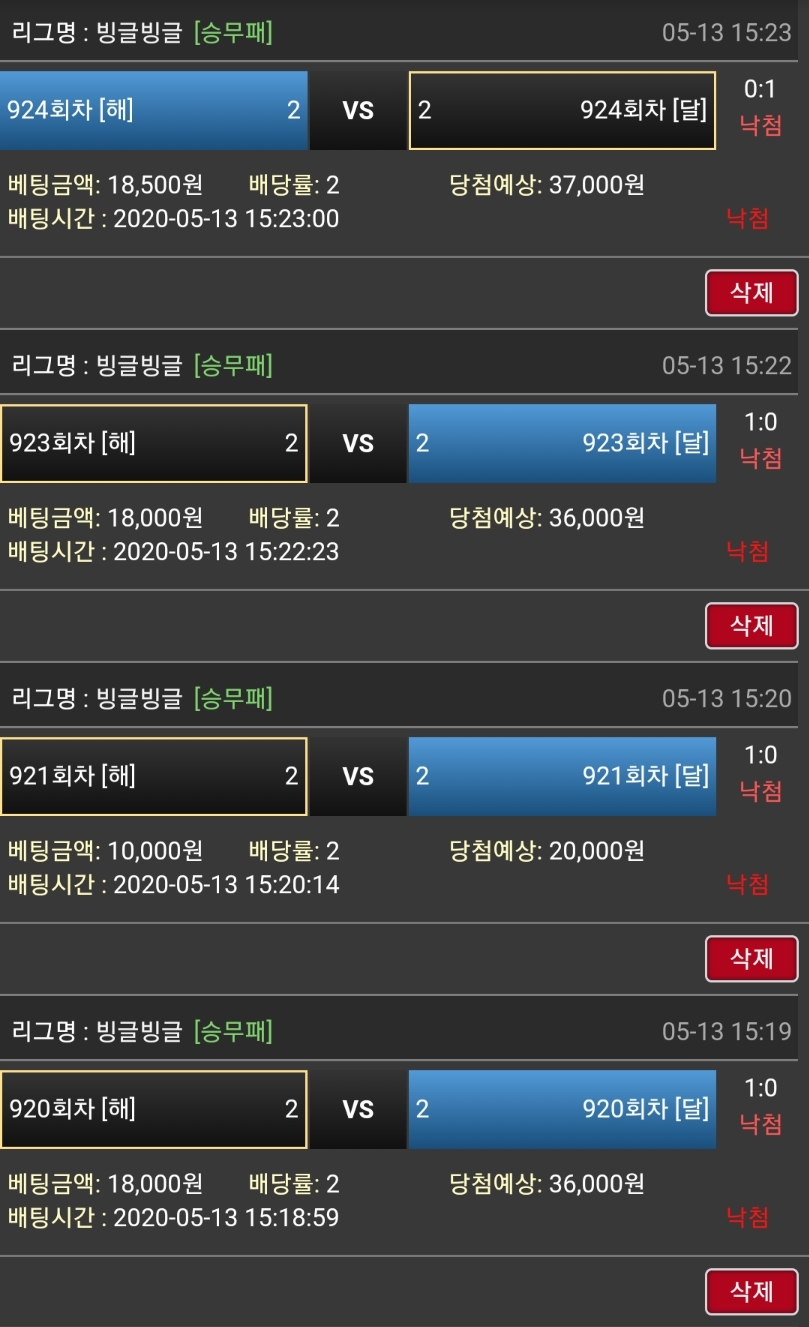Tap the VS label in 924회차 row
Viewport: 809px width, 1327px height.
(x=358, y=110)
